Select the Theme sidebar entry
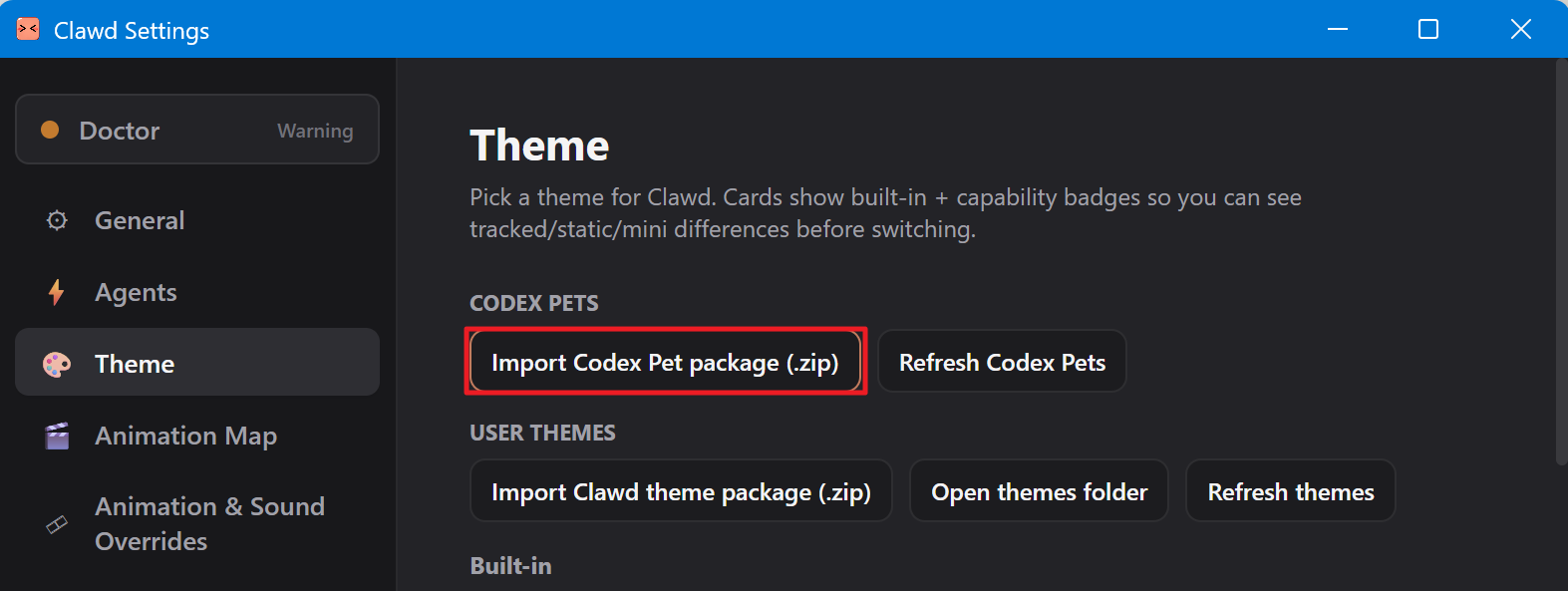 tap(197, 364)
